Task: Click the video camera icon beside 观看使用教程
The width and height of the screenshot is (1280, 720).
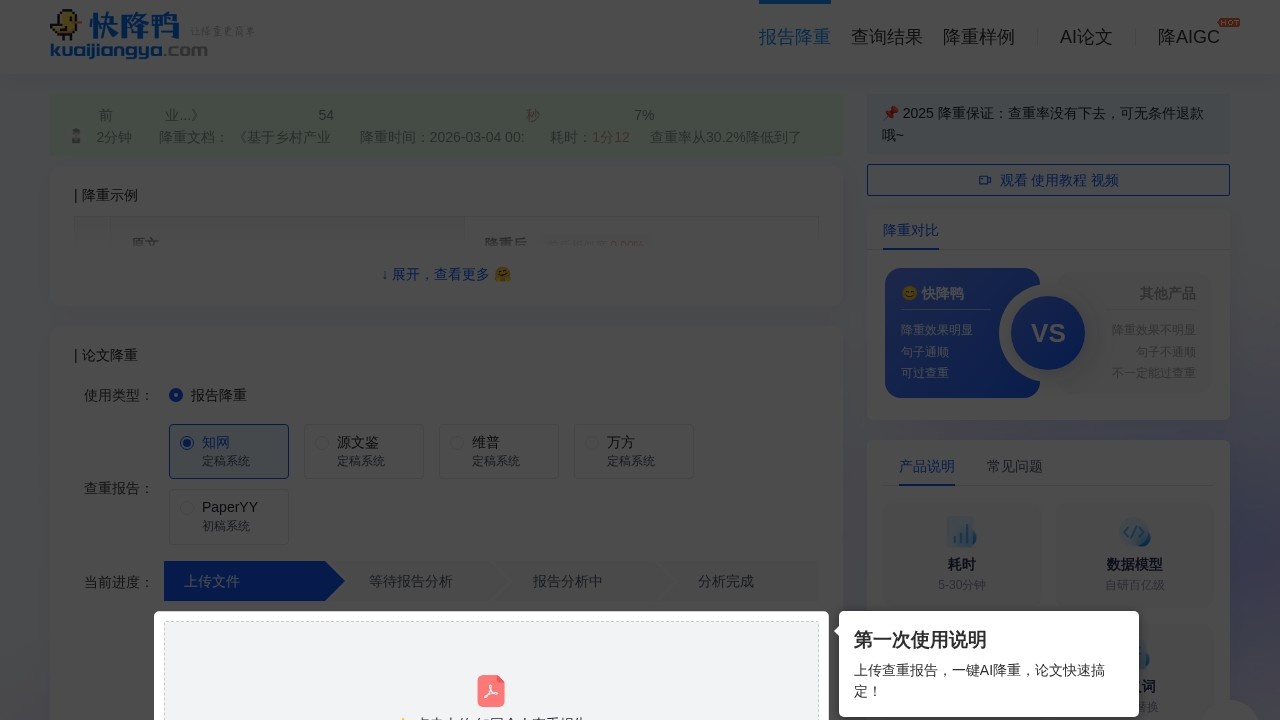Action: click(x=986, y=181)
